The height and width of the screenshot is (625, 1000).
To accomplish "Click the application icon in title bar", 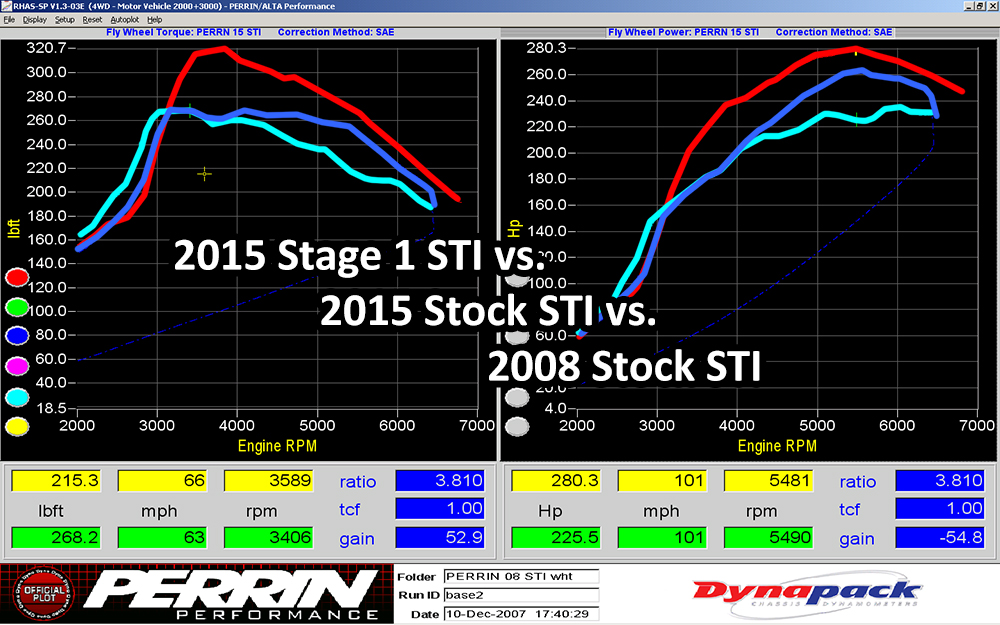I will pos(6,6).
